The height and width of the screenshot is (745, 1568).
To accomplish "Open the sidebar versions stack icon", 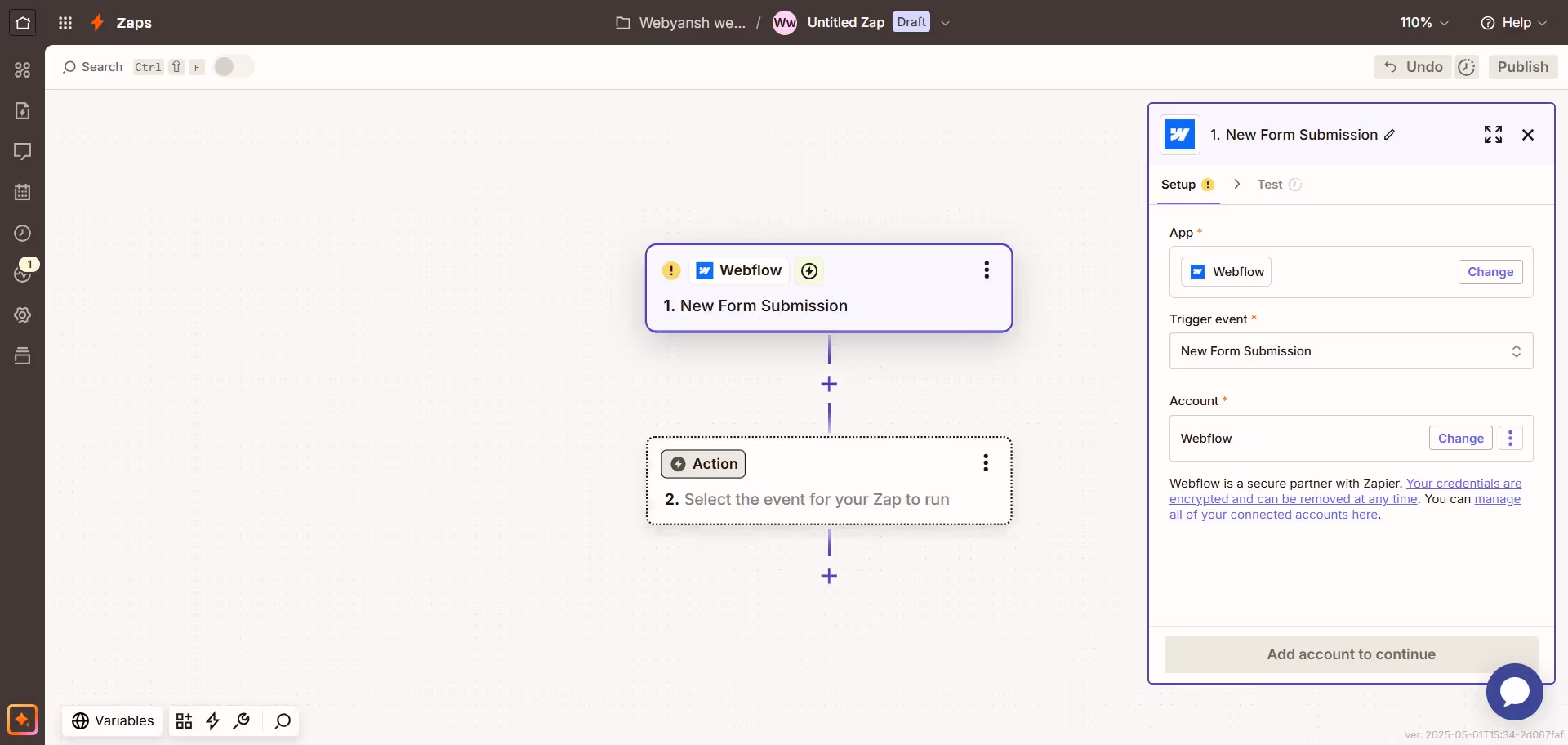I will (x=23, y=356).
